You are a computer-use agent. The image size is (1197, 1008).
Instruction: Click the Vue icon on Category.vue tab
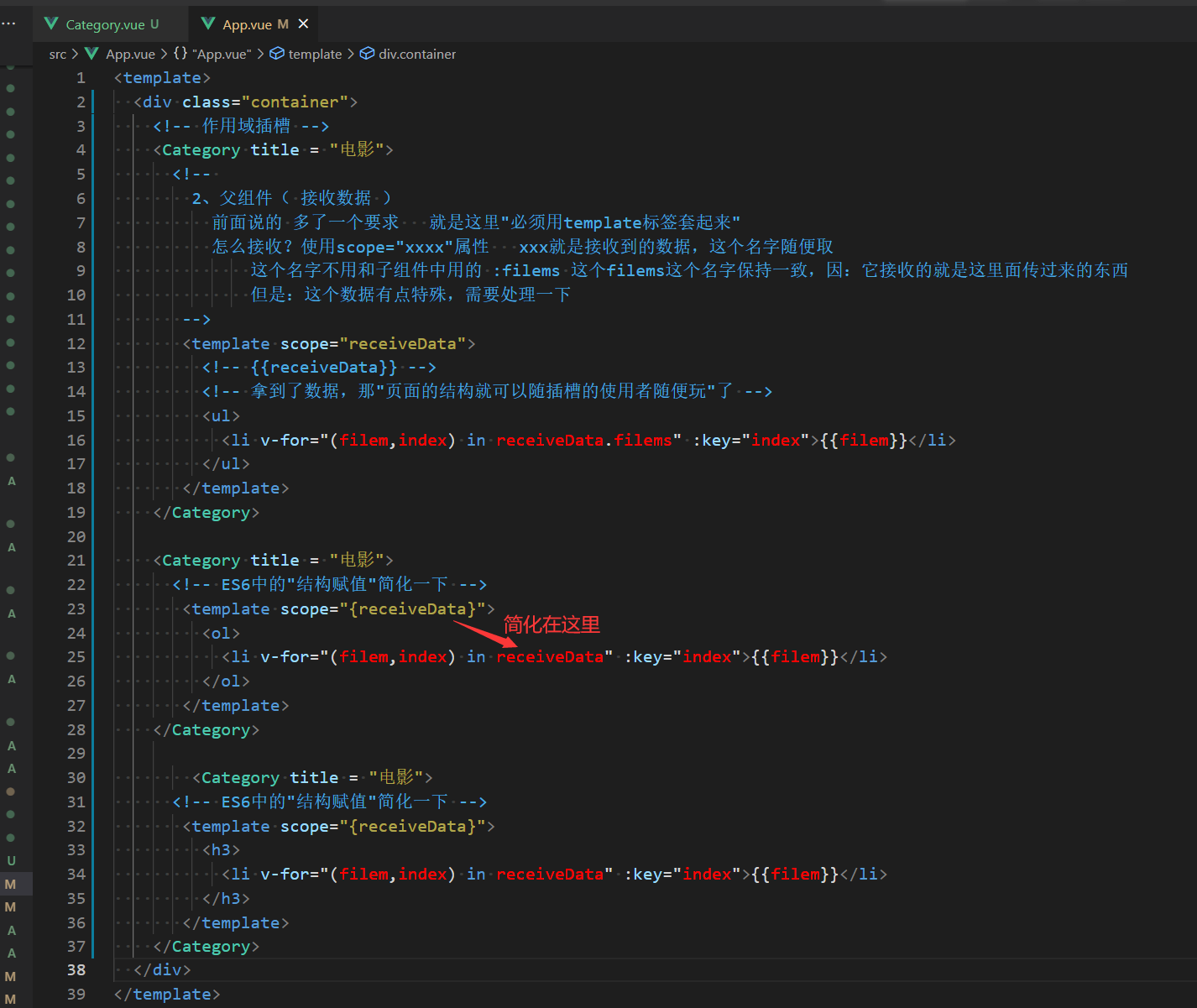(51, 24)
